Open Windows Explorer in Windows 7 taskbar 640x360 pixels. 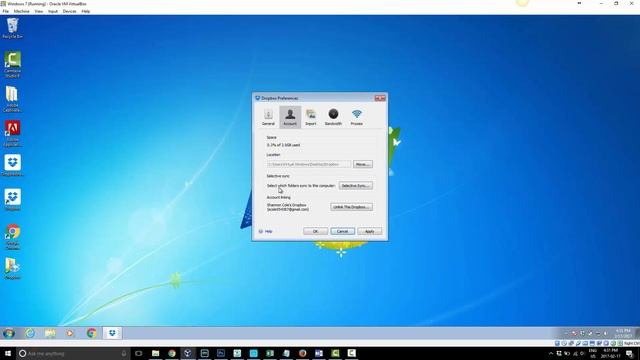coord(50,333)
